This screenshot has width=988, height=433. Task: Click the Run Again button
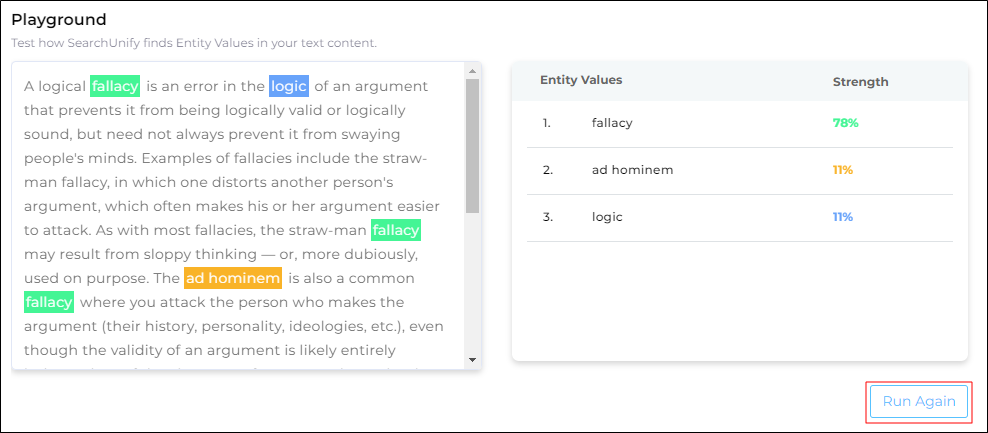918,401
